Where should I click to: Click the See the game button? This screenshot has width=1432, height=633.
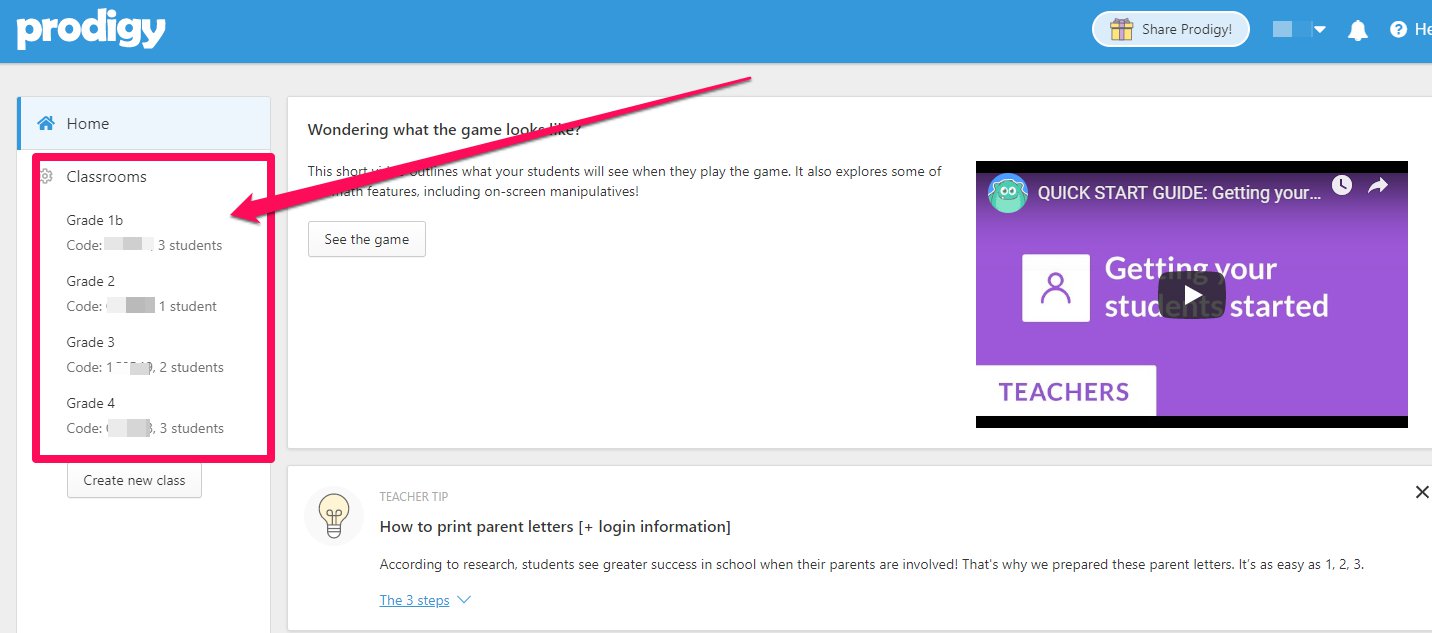click(367, 240)
